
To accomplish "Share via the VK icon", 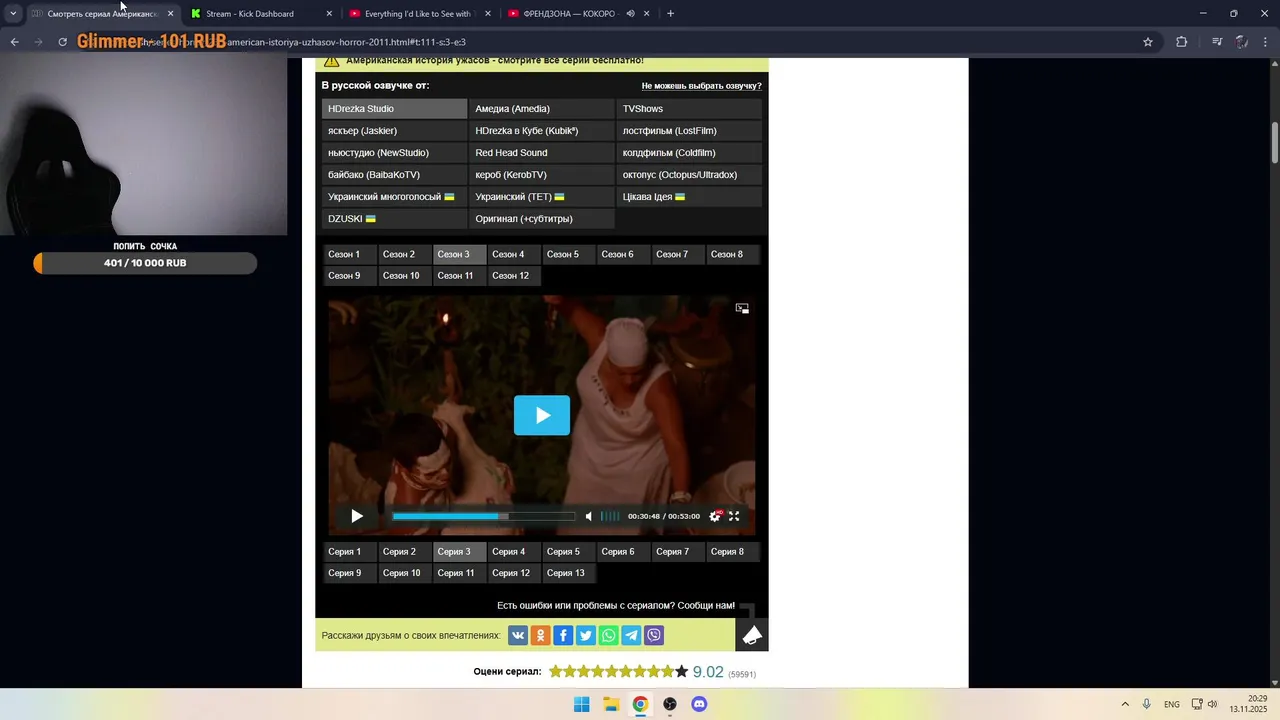I will pos(518,635).
